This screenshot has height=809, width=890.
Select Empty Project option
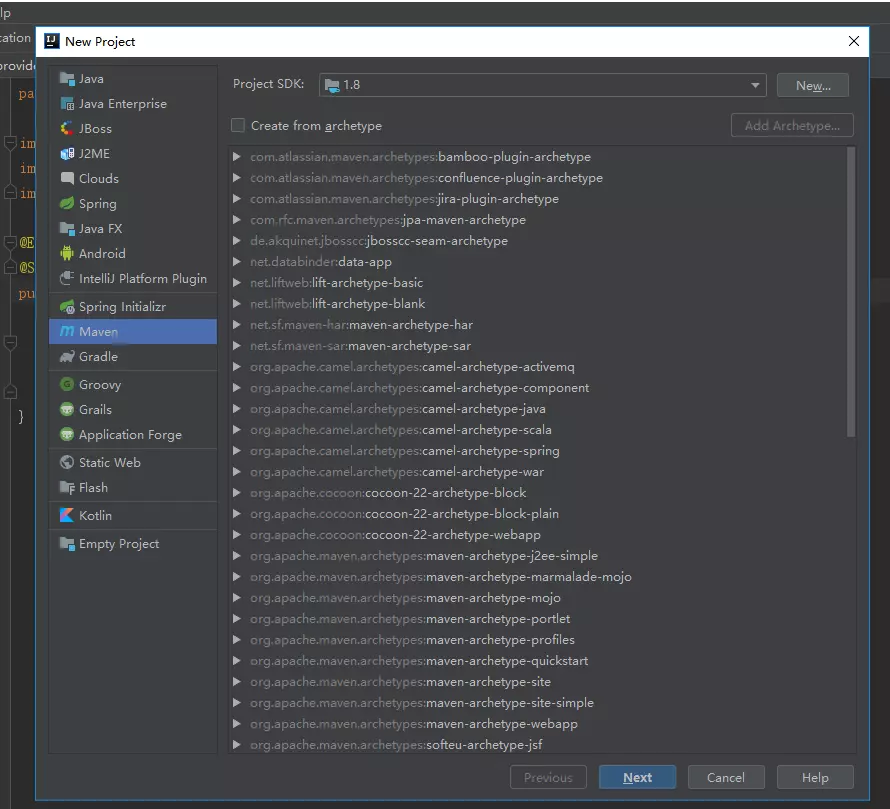tap(133, 544)
